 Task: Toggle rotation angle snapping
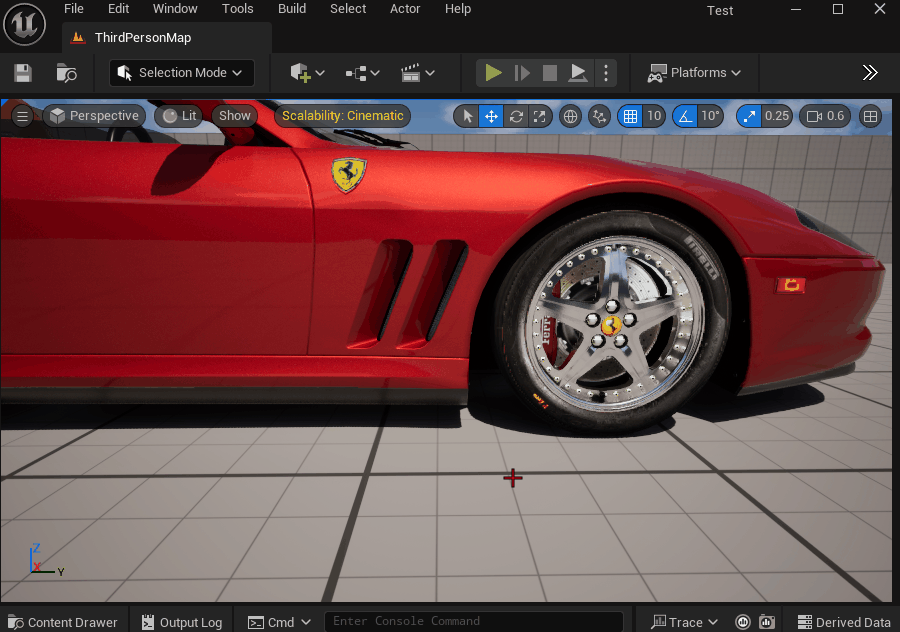[685, 117]
